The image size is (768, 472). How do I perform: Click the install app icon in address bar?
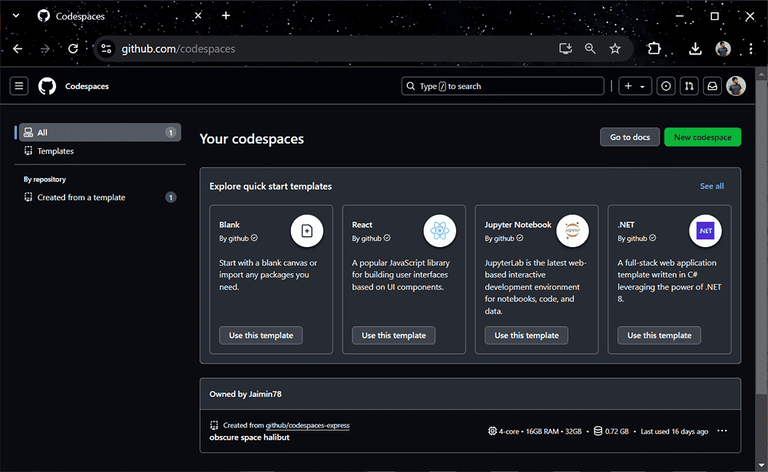566,48
